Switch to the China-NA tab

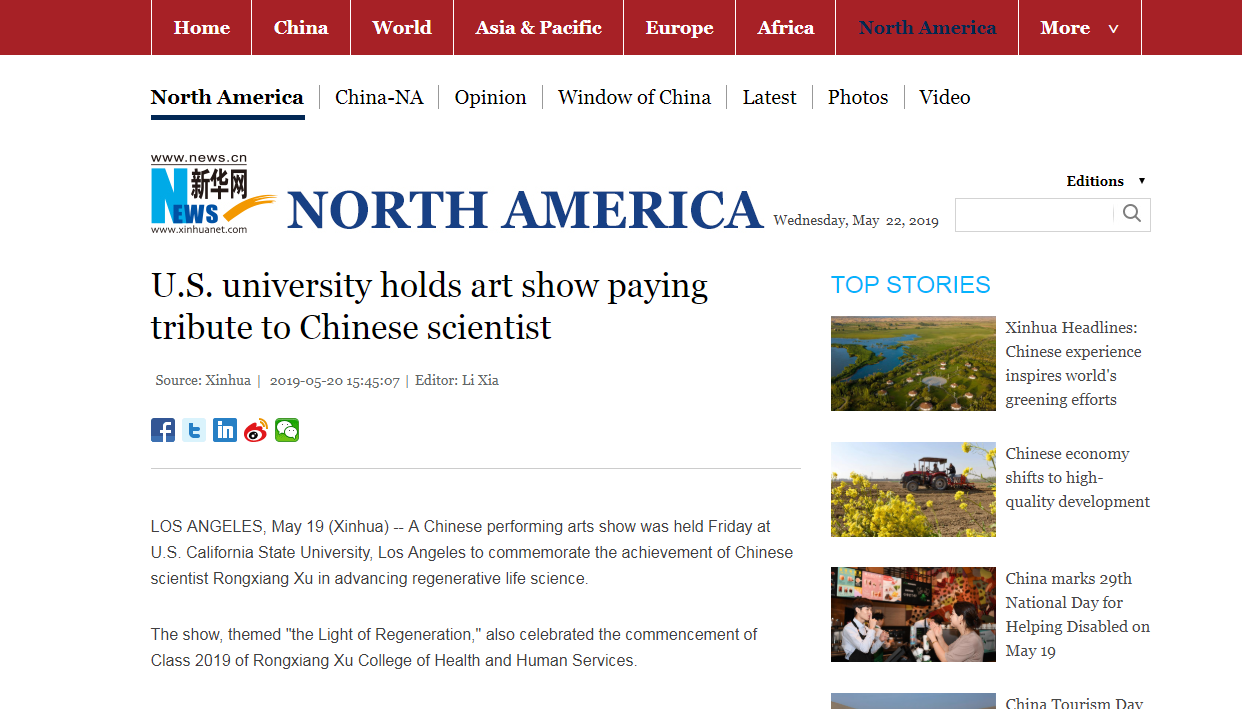click(x=379, y=97)
